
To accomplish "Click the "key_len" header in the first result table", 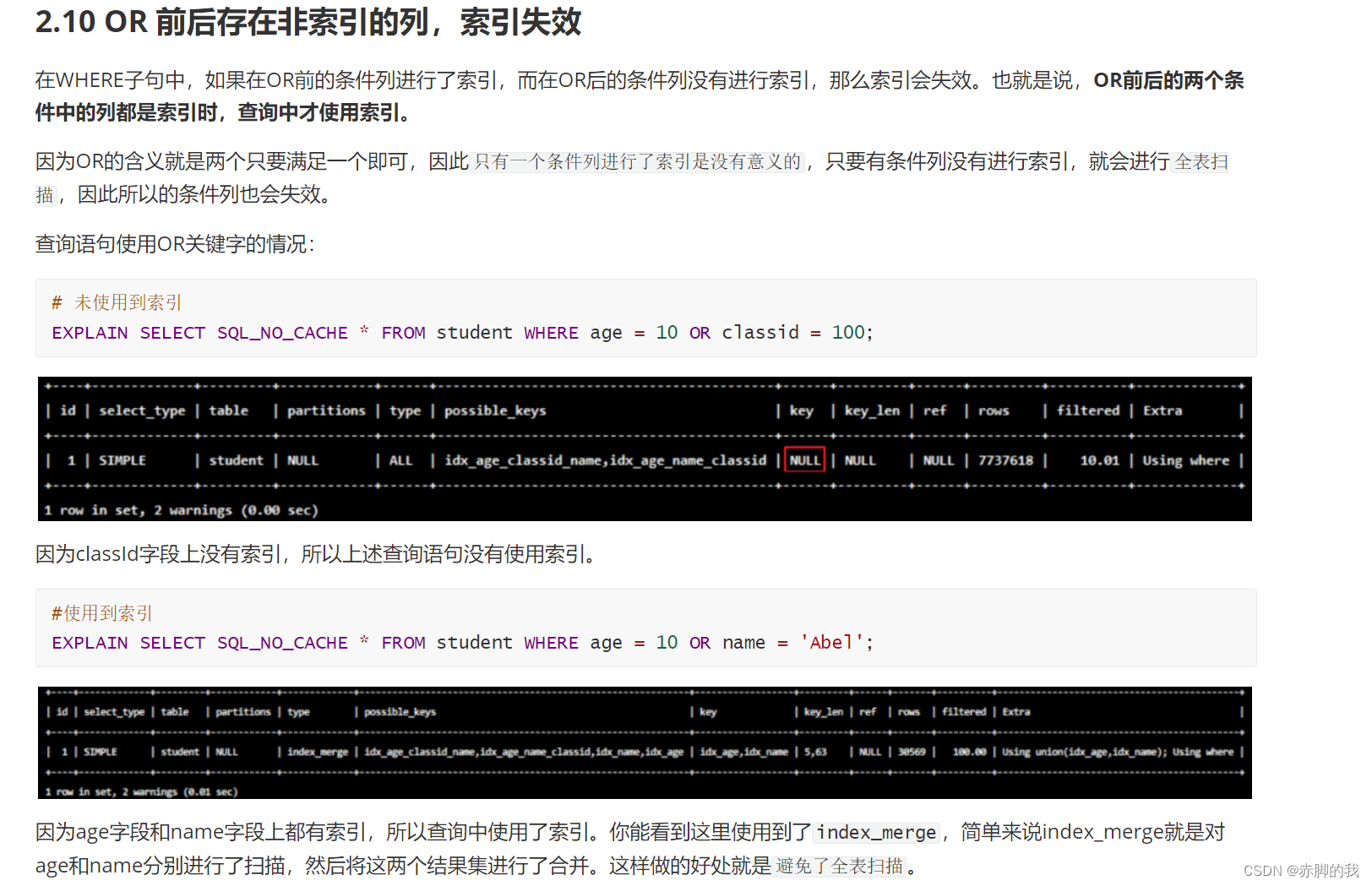I will point(872,410).
